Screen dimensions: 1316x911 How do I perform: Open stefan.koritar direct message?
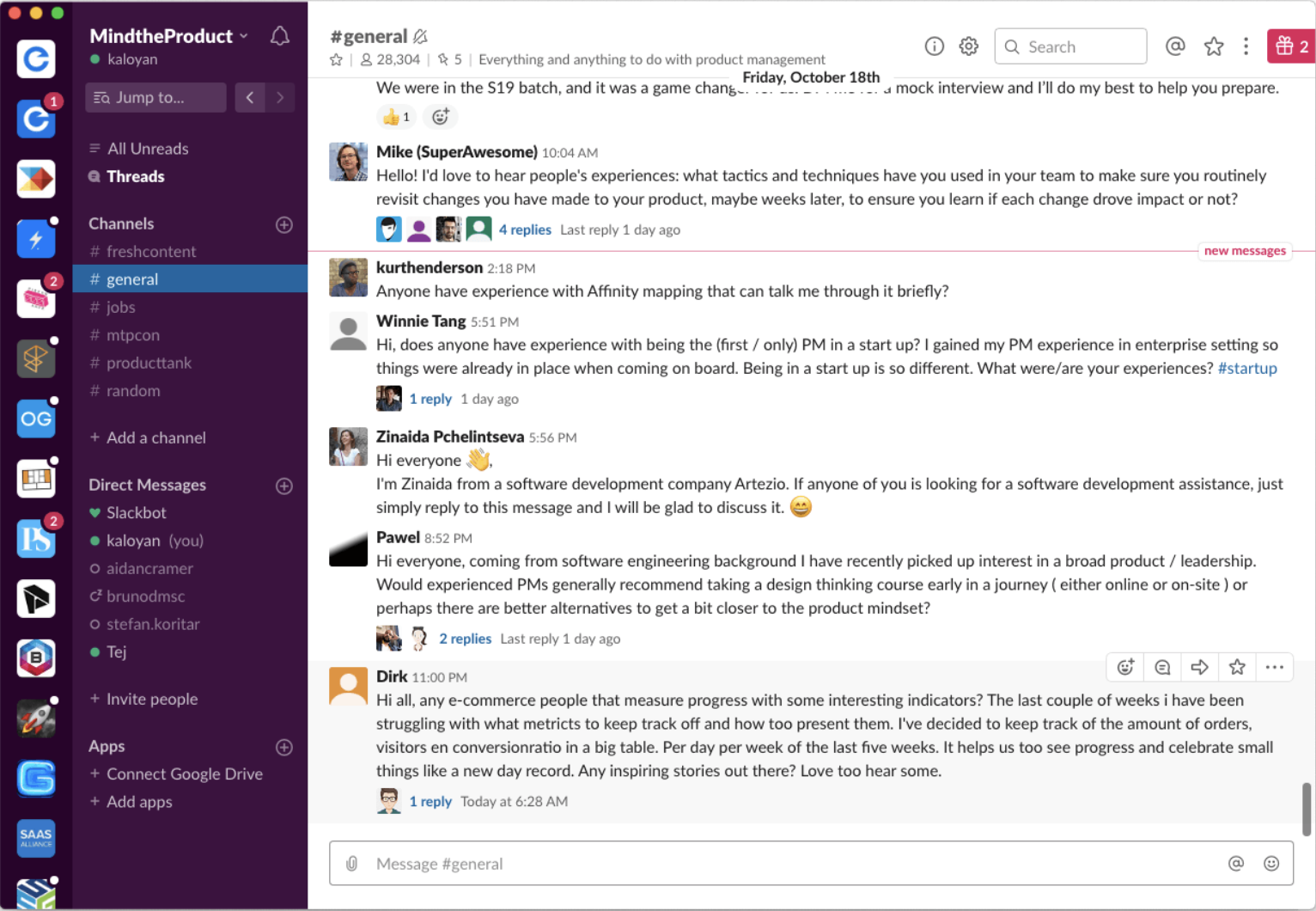(x=190, y=624)
